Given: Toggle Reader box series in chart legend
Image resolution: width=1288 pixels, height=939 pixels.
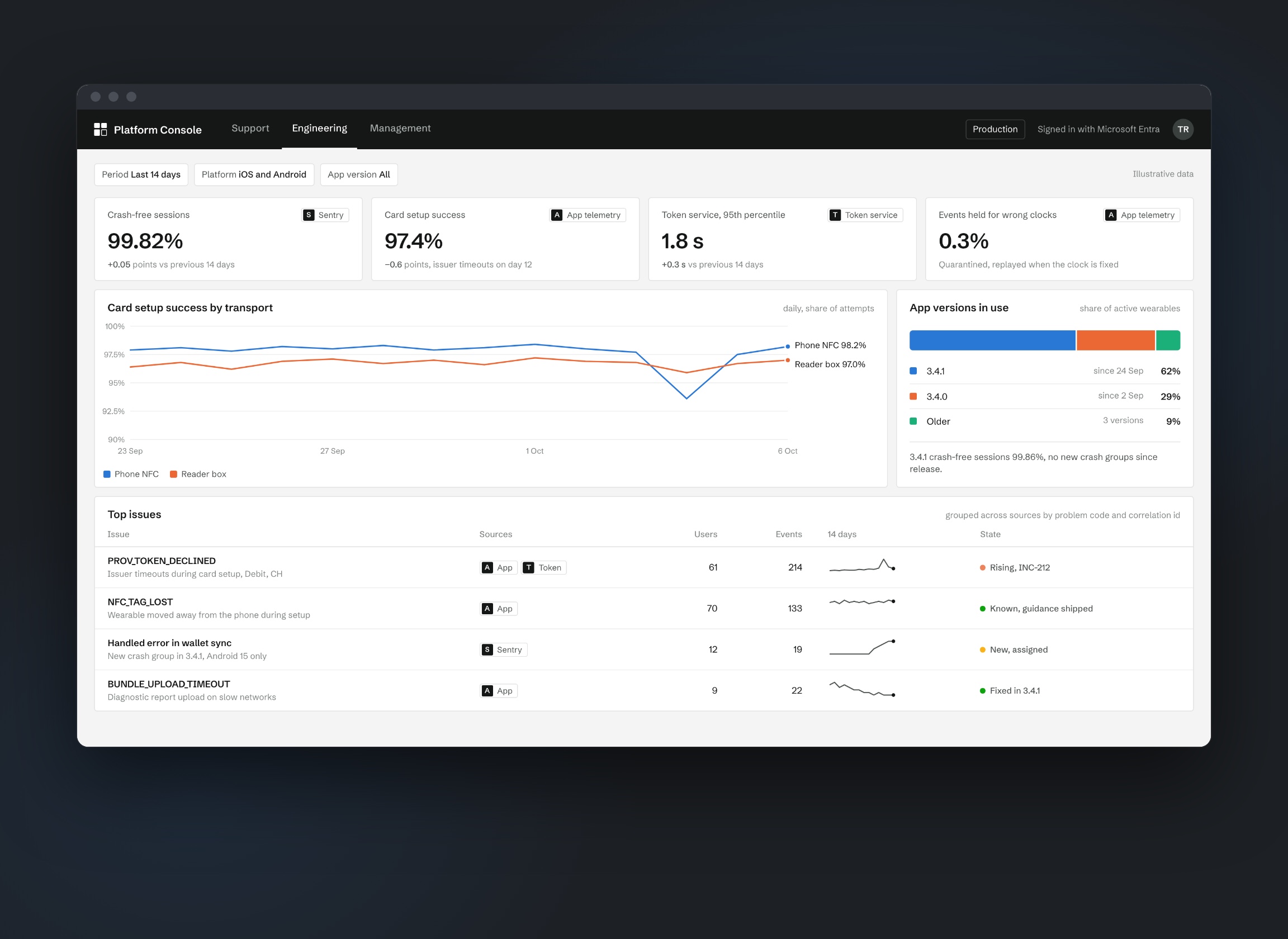Looking at the screenshot, I should click(x=198, y=474).
